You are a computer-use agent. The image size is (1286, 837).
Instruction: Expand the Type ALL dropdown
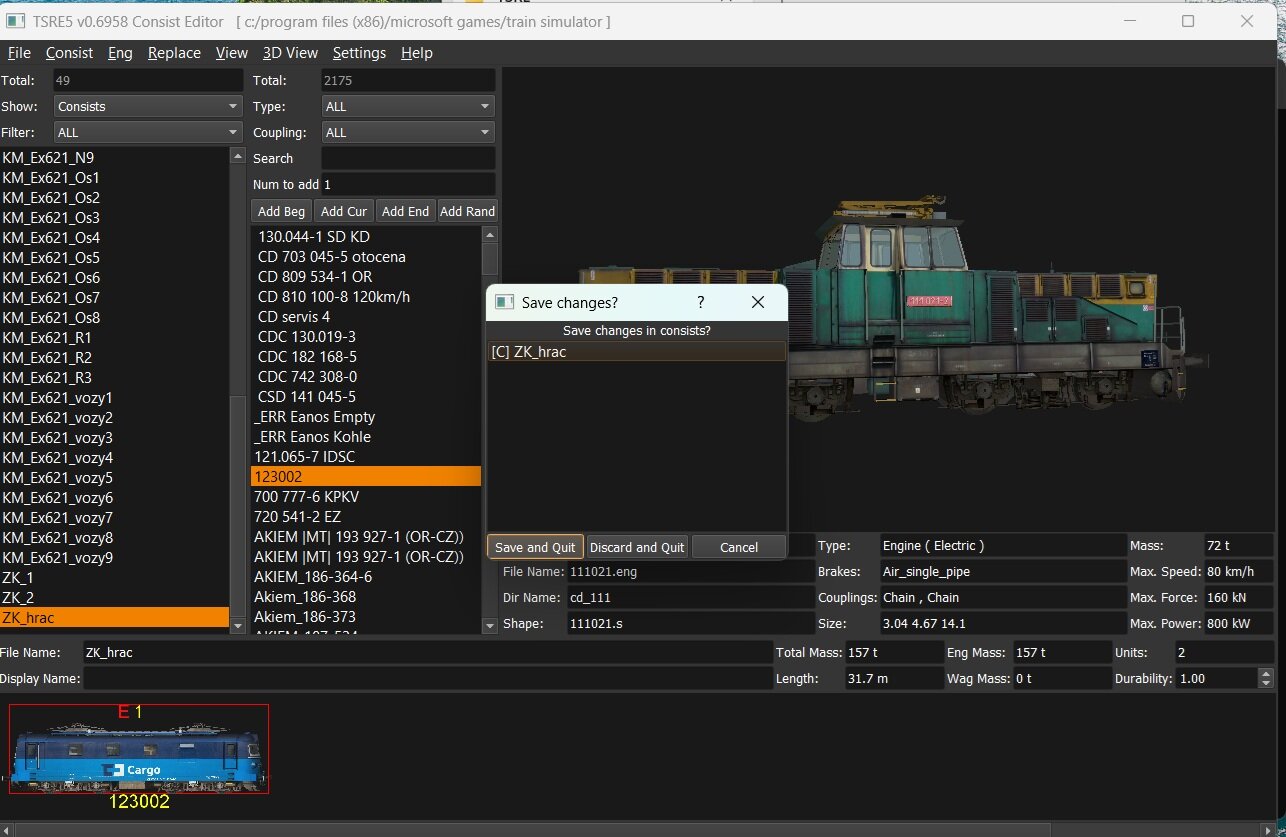coord(408,106)
